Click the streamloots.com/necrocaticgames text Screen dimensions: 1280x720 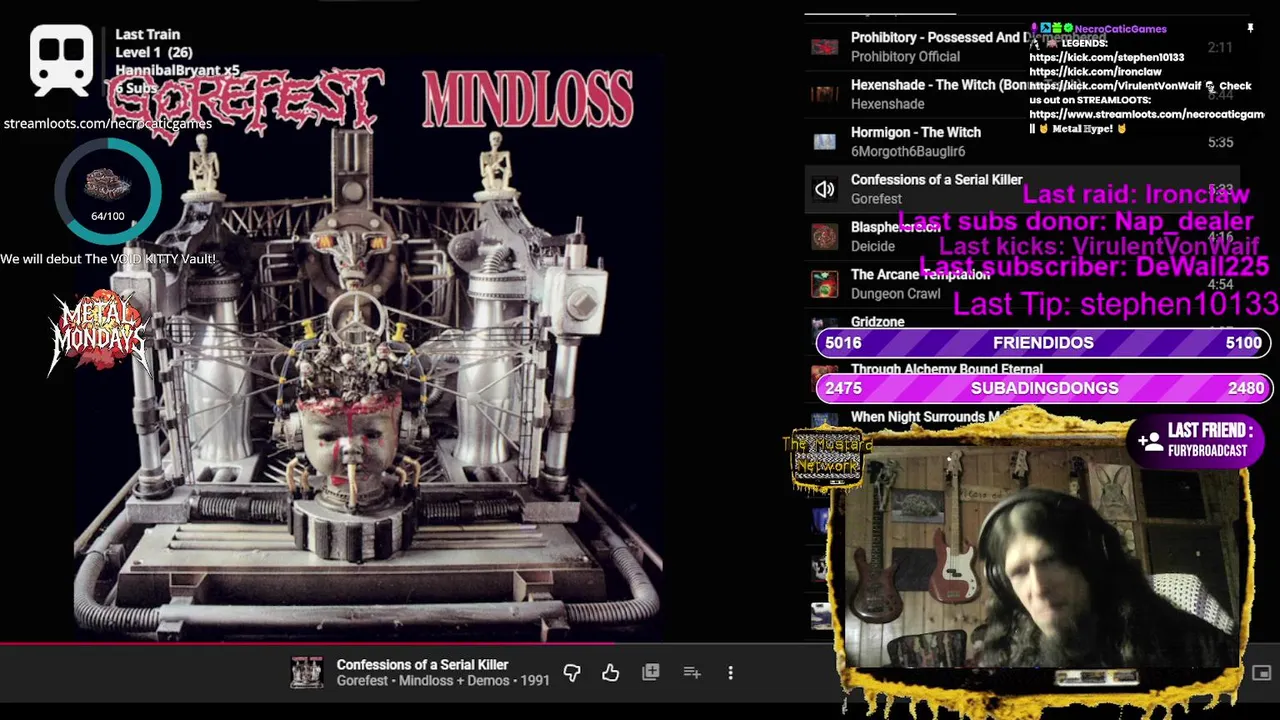click(x=107, y=123)
